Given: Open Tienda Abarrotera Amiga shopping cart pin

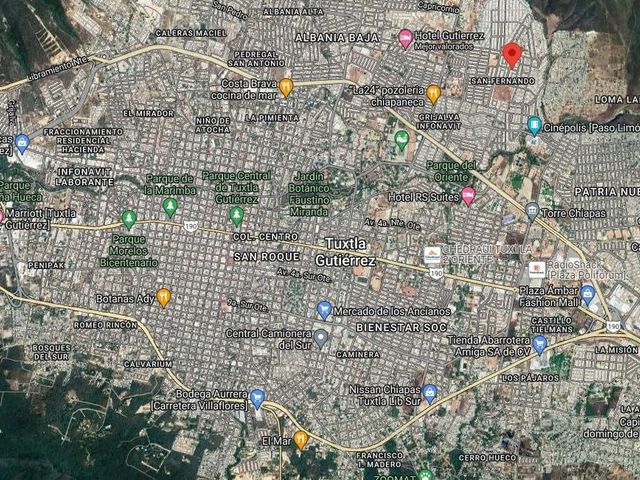Looking at the screenshot, I should pyautogui.click(x=540, y=345).
